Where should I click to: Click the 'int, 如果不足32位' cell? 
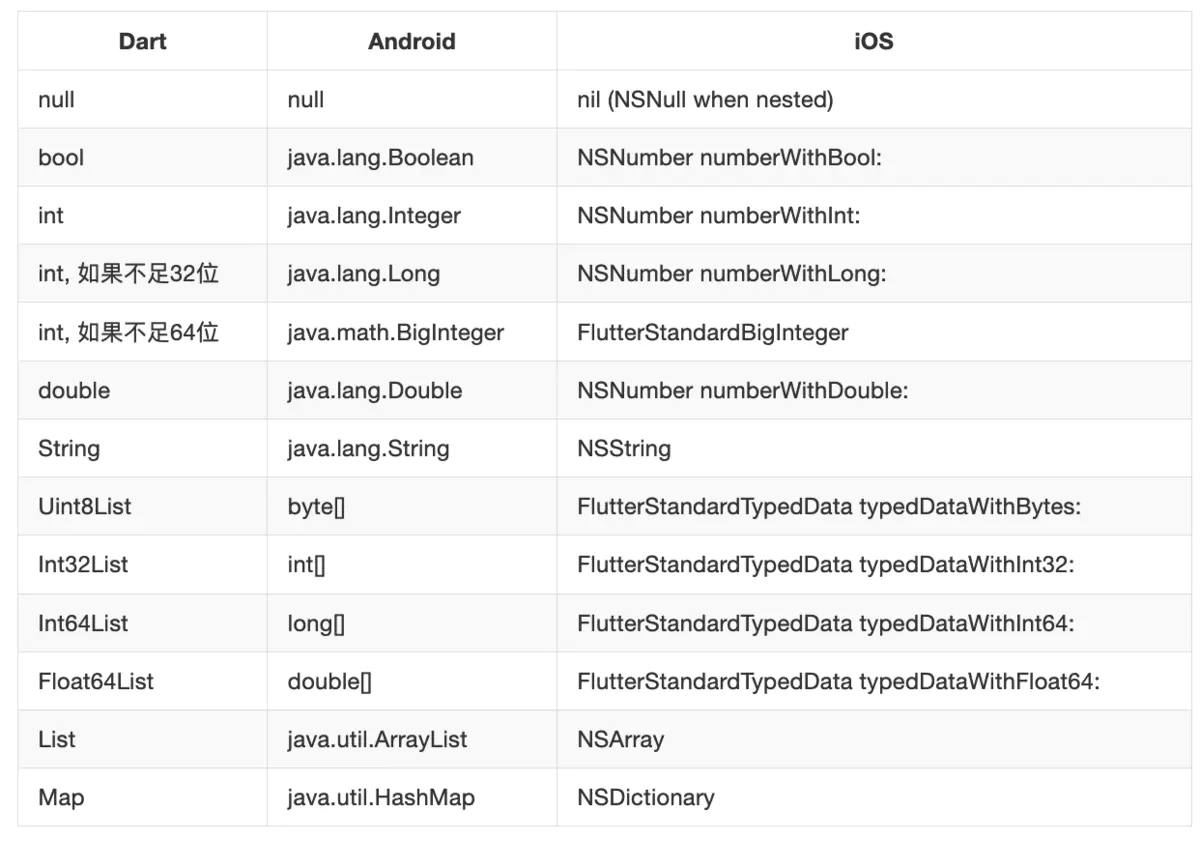click(142, 274)
